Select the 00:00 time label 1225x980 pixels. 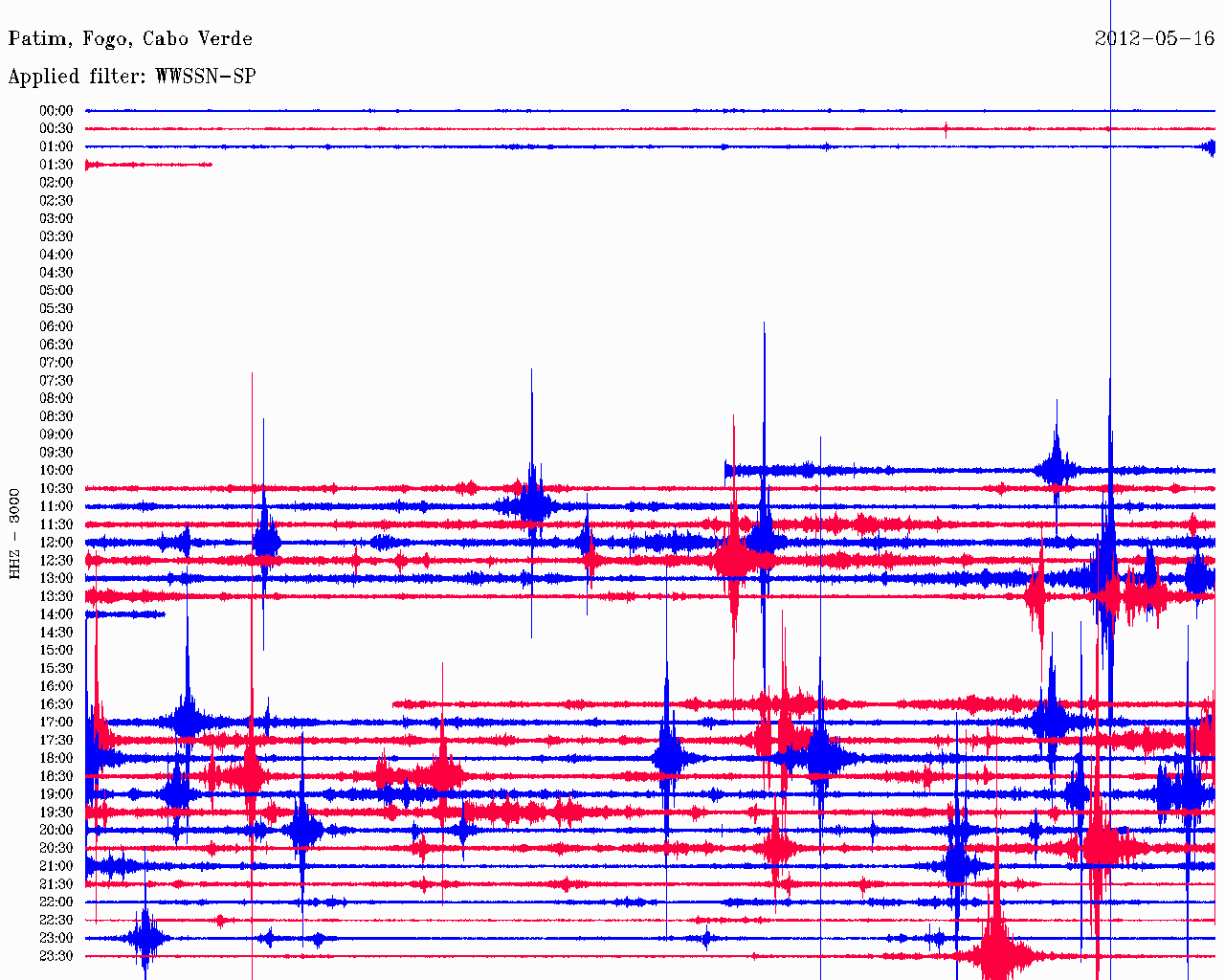pos(56,111)
